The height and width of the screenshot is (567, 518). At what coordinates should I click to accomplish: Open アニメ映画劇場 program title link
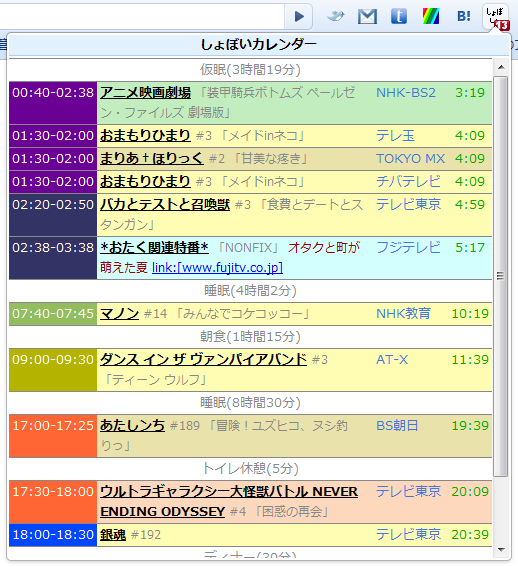tap(145, 93)
